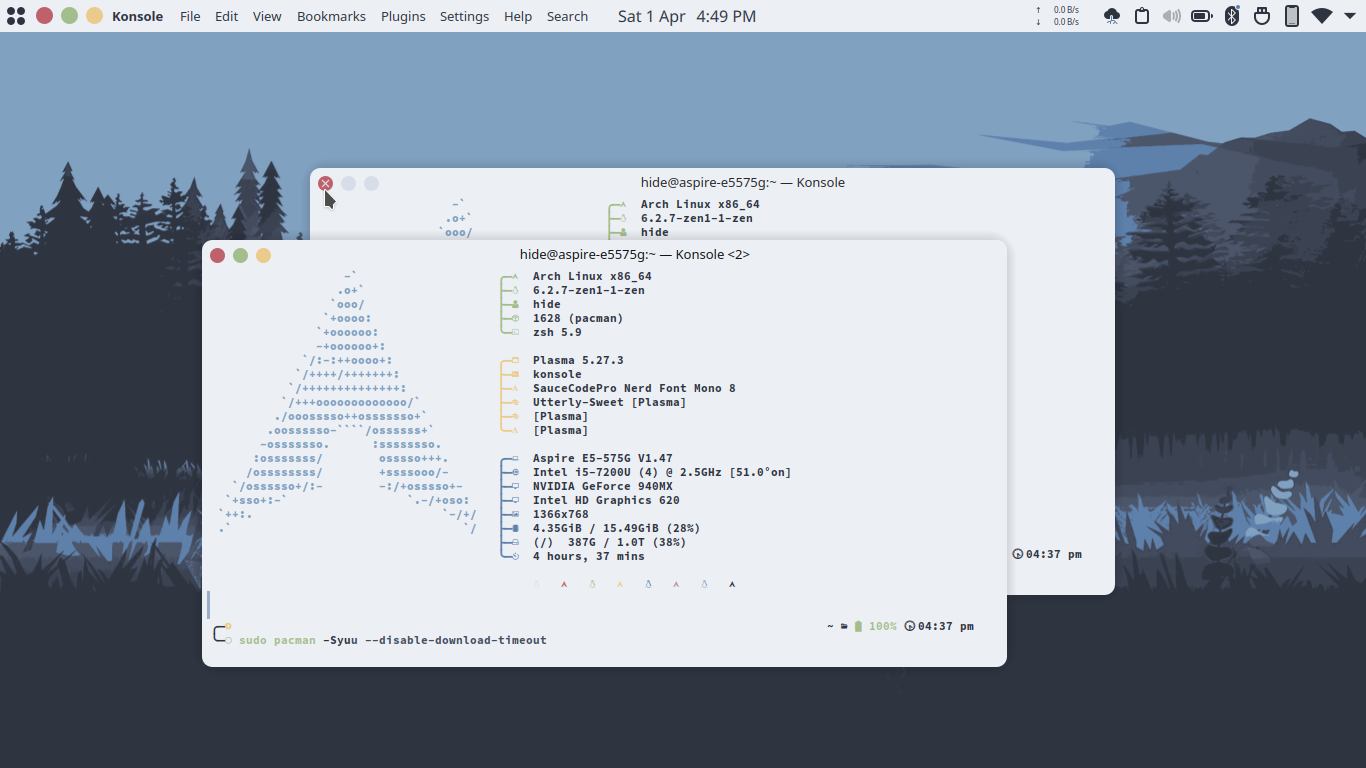Click the back Konsole window title text
1366x768 pixels.
(x=743, y=183)
